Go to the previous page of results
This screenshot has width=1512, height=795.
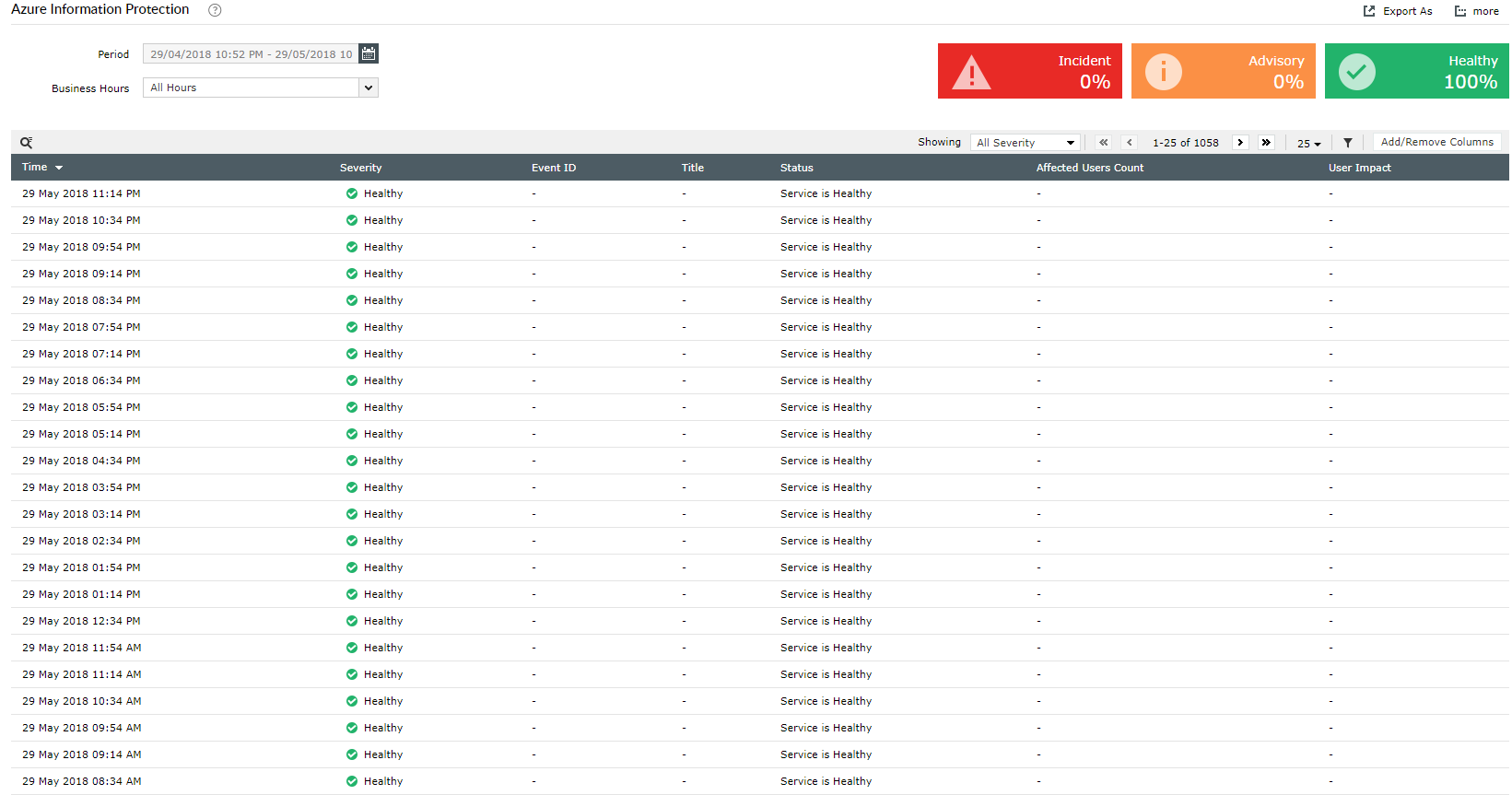[x=1130, y=143]
